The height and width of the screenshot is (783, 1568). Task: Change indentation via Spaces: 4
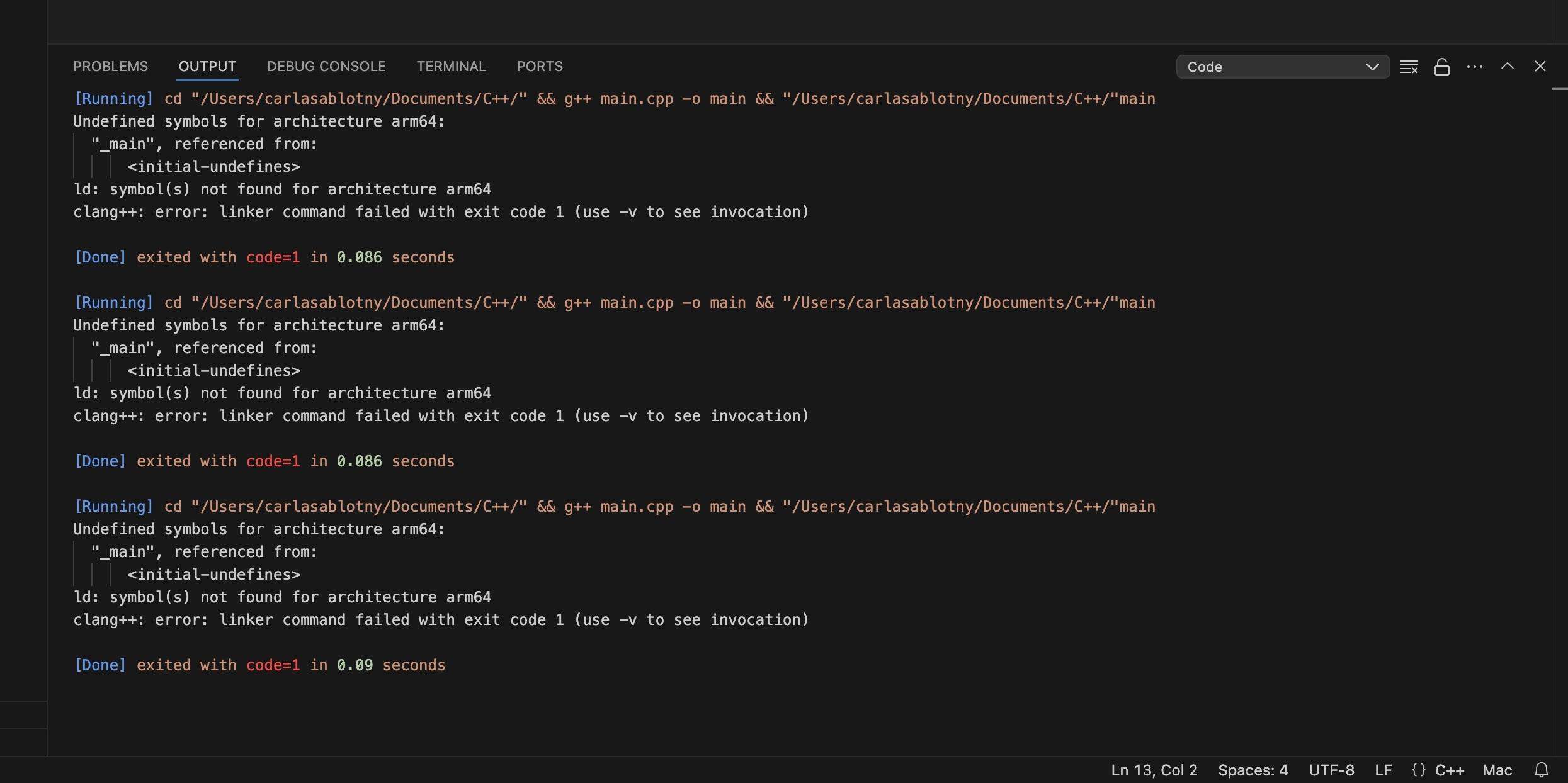point(1252,769)
